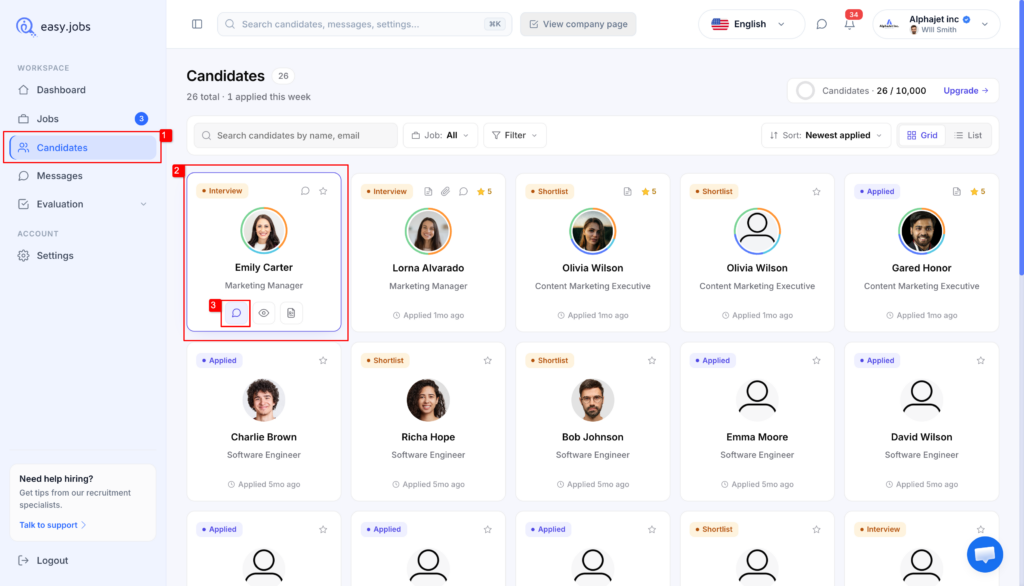Click Richa Hope's profile photo
The width and height of the screenshot is (1024, 586).
pos(428,400)
